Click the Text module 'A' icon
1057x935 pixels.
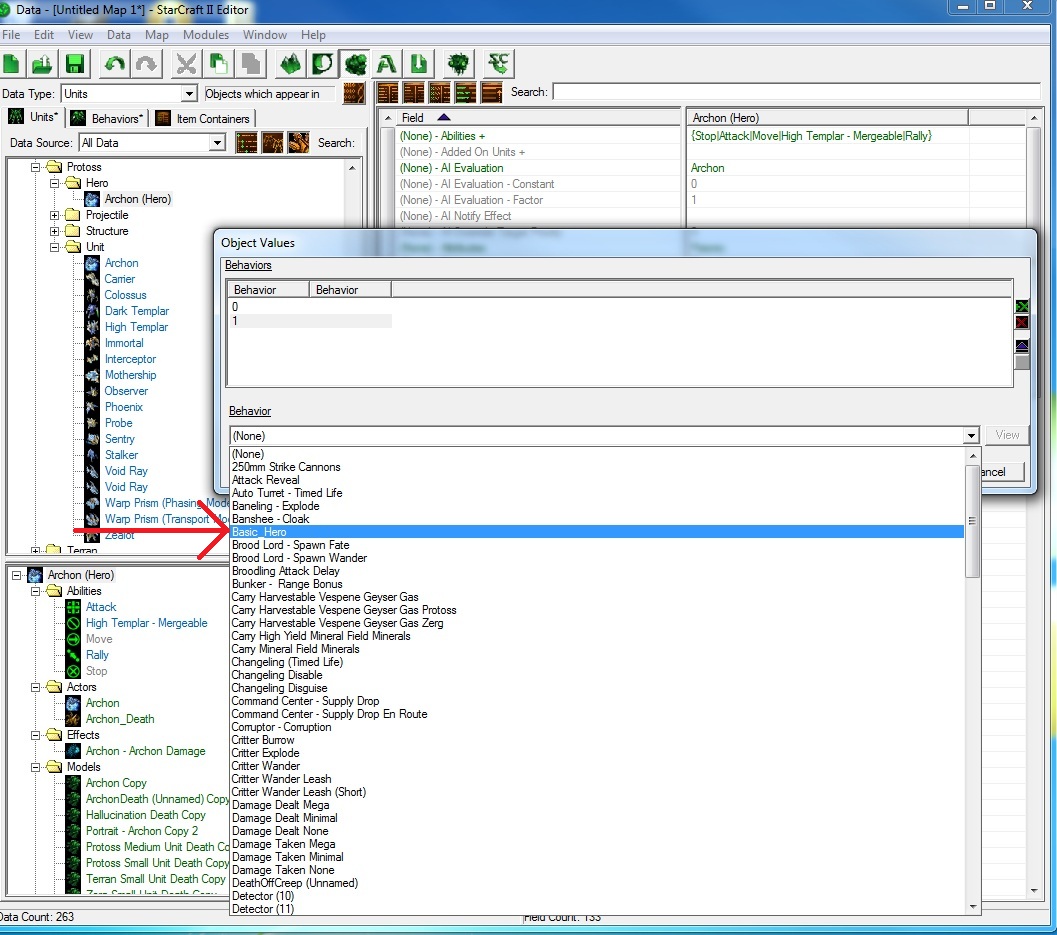coord(386,64)
